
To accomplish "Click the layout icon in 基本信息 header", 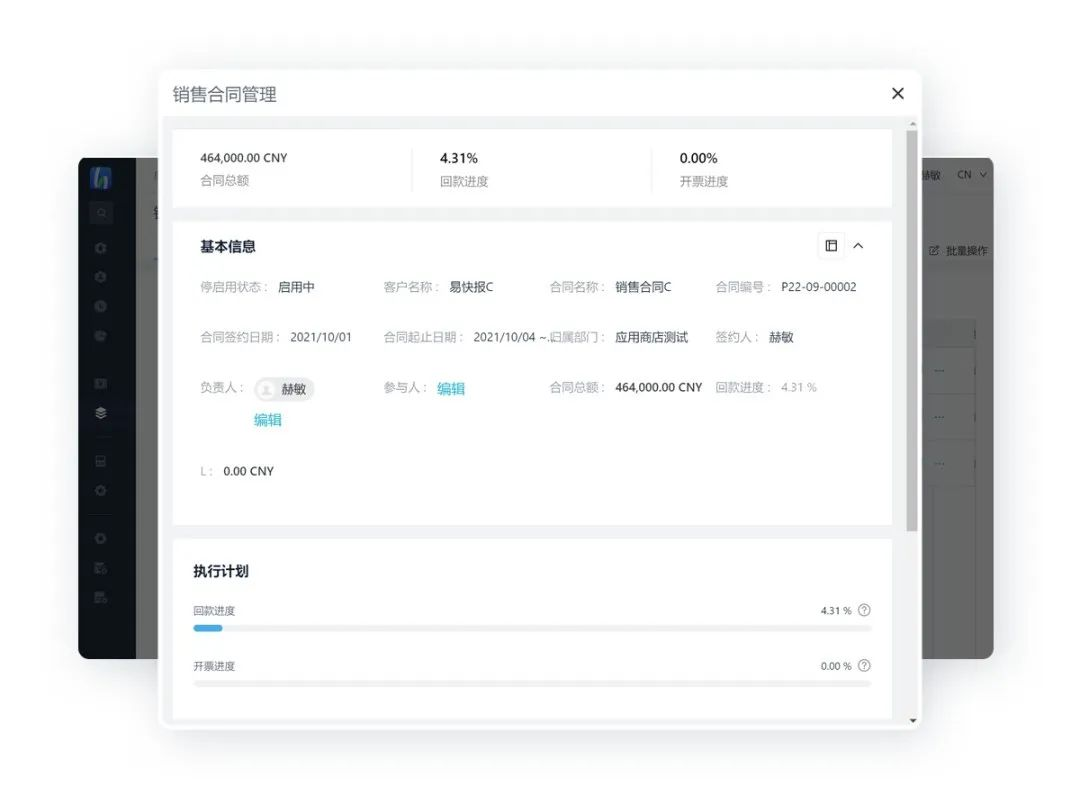I will coord(831,246).
